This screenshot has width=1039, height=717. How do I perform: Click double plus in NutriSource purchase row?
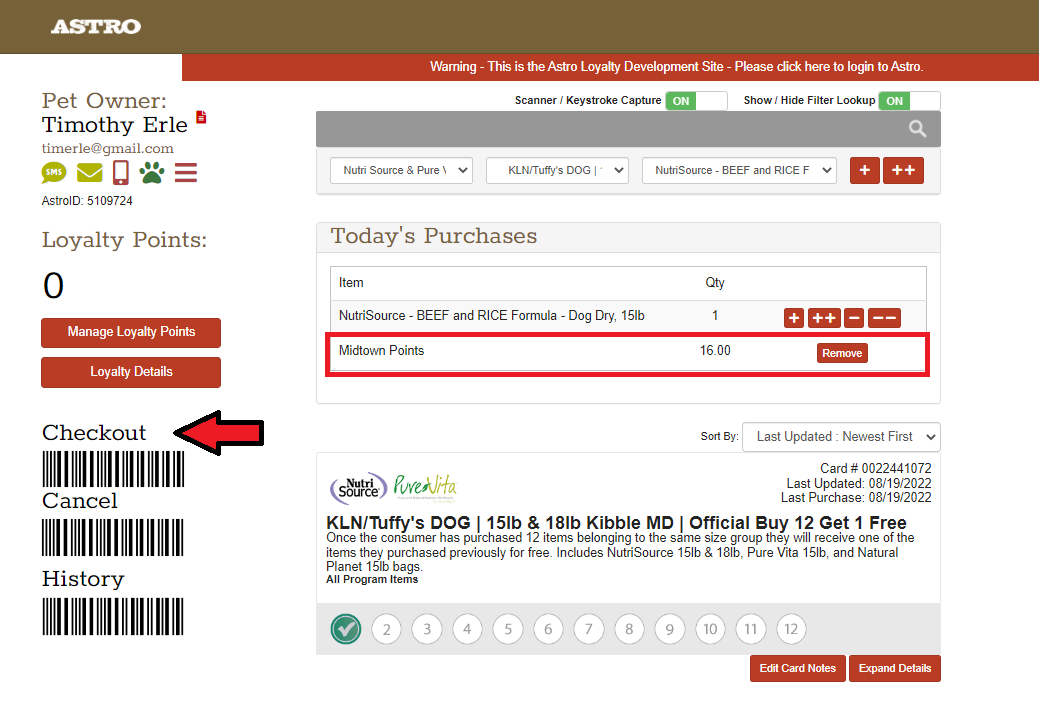(x=824, y=318)
